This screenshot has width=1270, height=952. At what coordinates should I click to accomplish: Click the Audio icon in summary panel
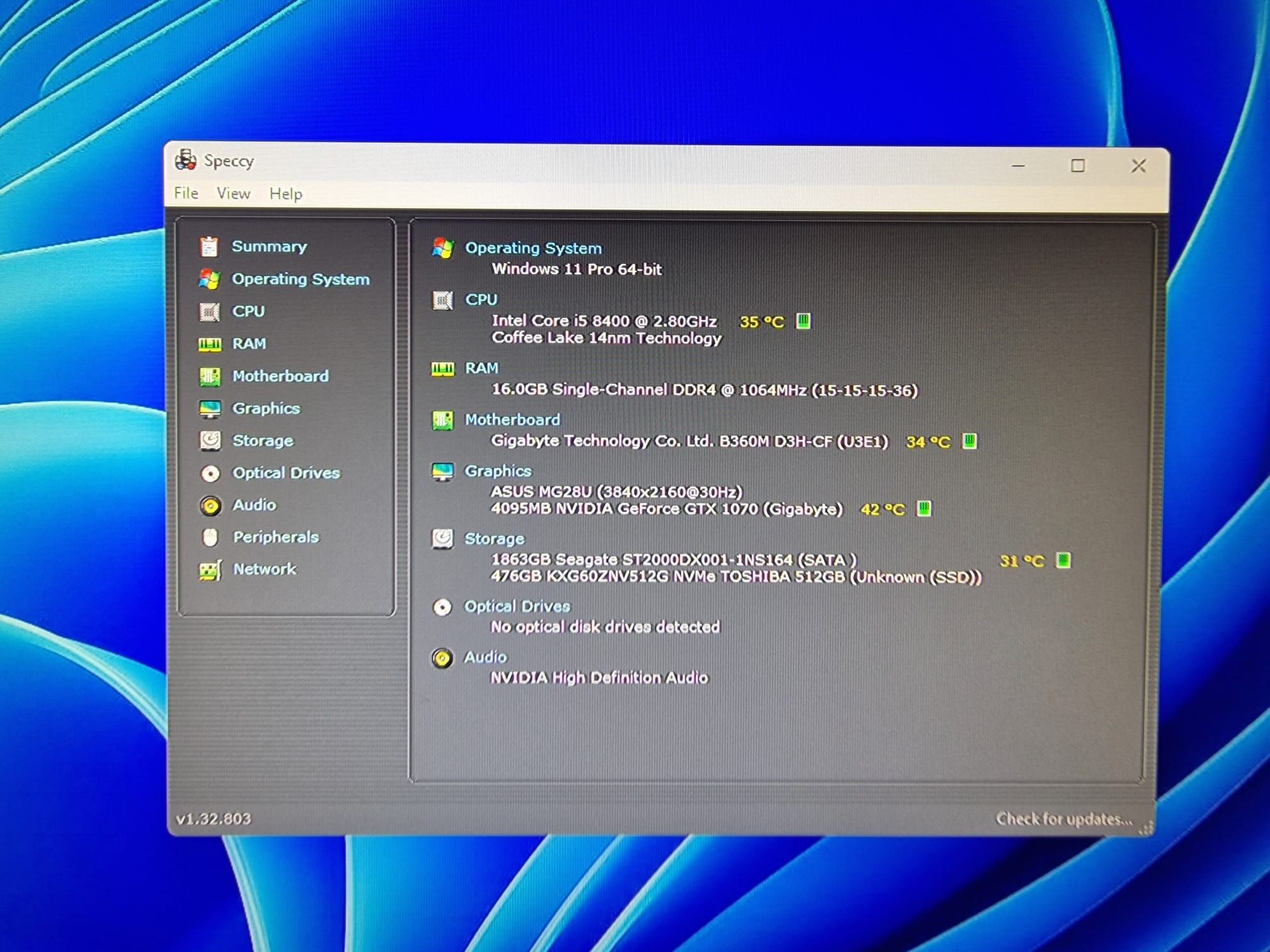pyautogui.click(x=443, y=658)
